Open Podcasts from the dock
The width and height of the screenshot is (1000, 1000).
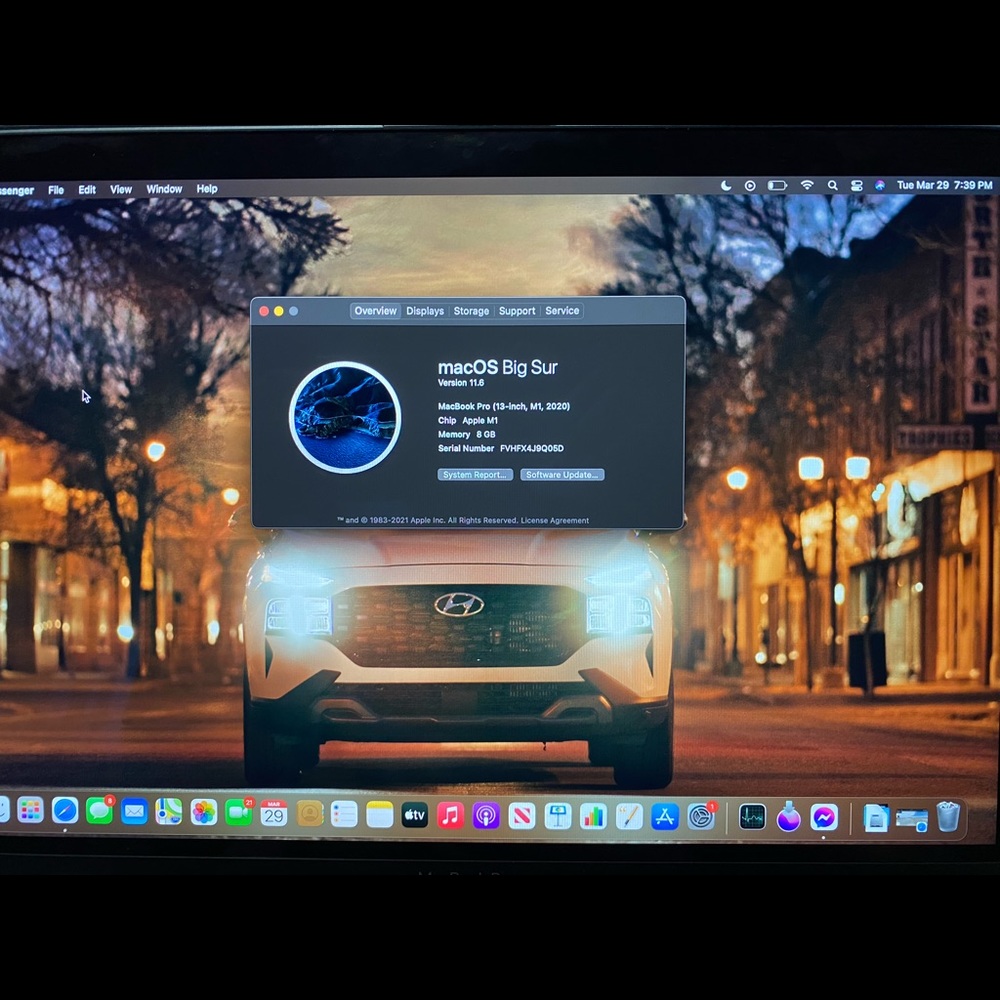[x=486, y=816]
